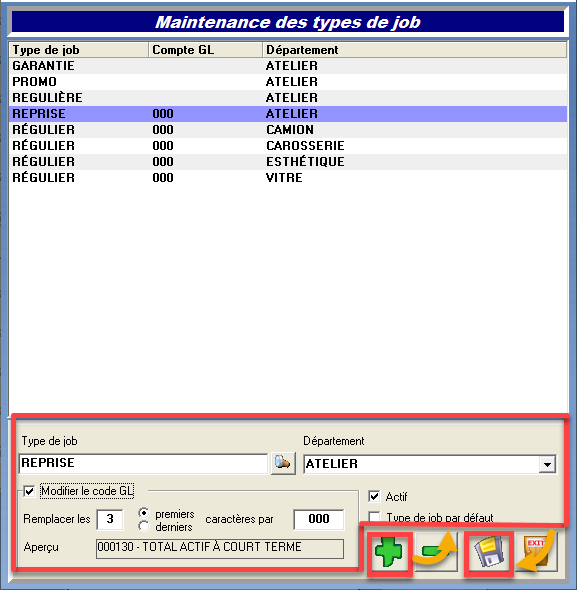Save using the floppy disk icon
The image size is (577, 590).
point(489,552)
